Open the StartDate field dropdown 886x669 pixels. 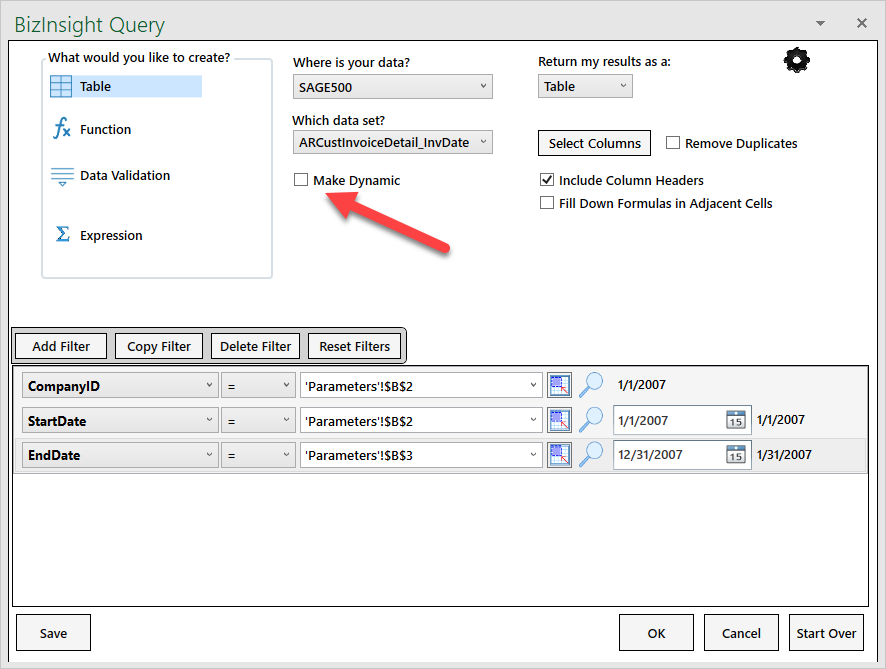coord(120,421)
